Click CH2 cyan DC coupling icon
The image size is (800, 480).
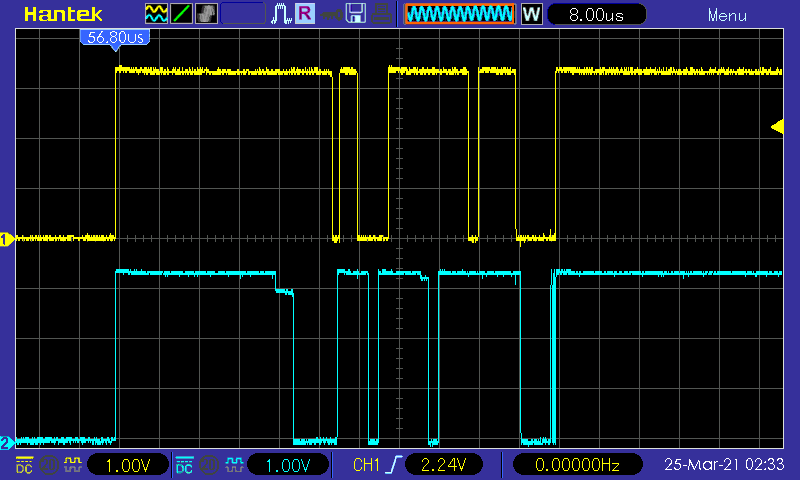pos(184,464)
